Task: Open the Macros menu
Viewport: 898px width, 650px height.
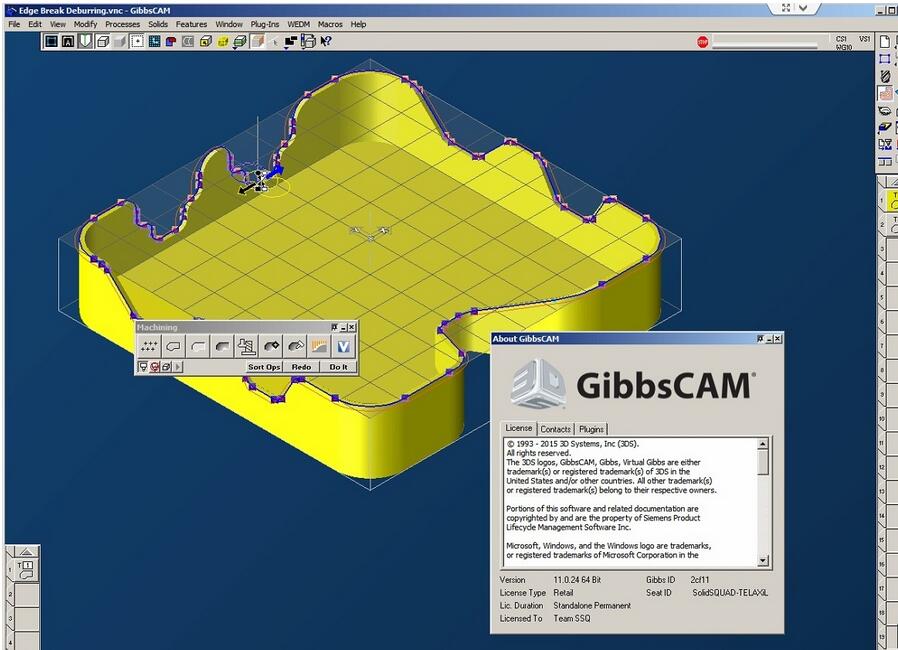Action: pos(330,24)
